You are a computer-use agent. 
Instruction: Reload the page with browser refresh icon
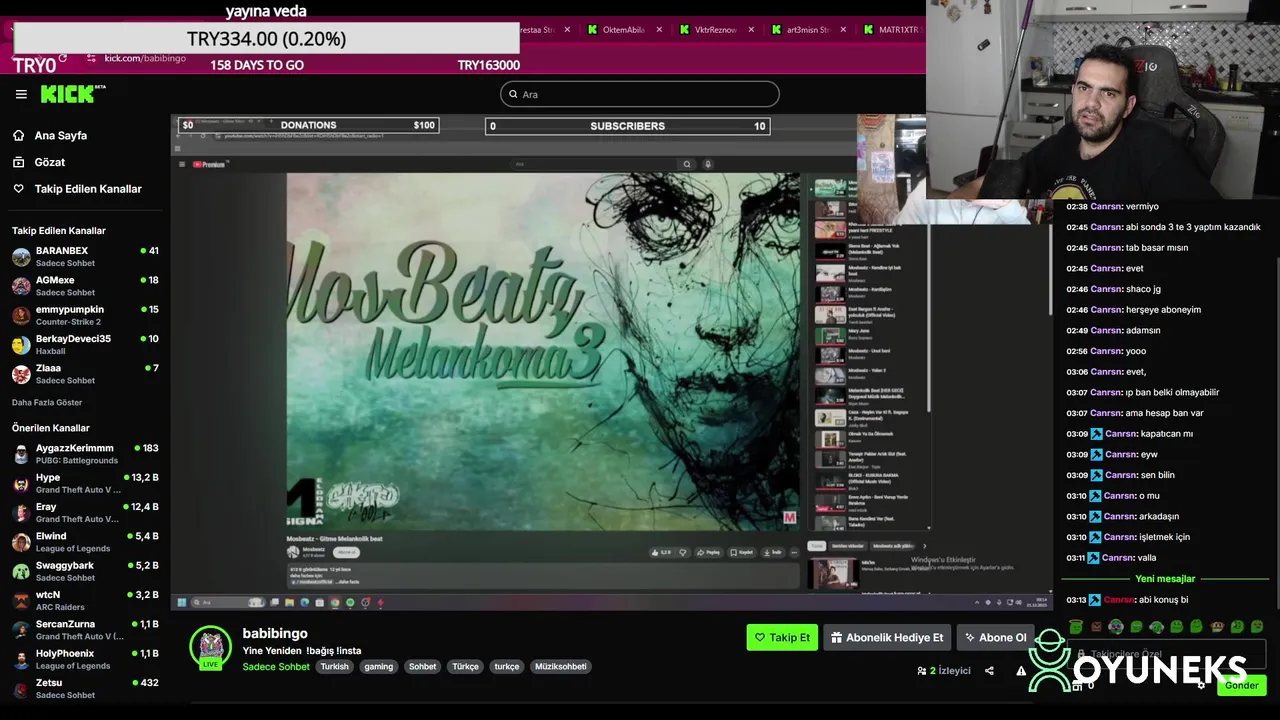pyautogui.click(x=62, y=58)
